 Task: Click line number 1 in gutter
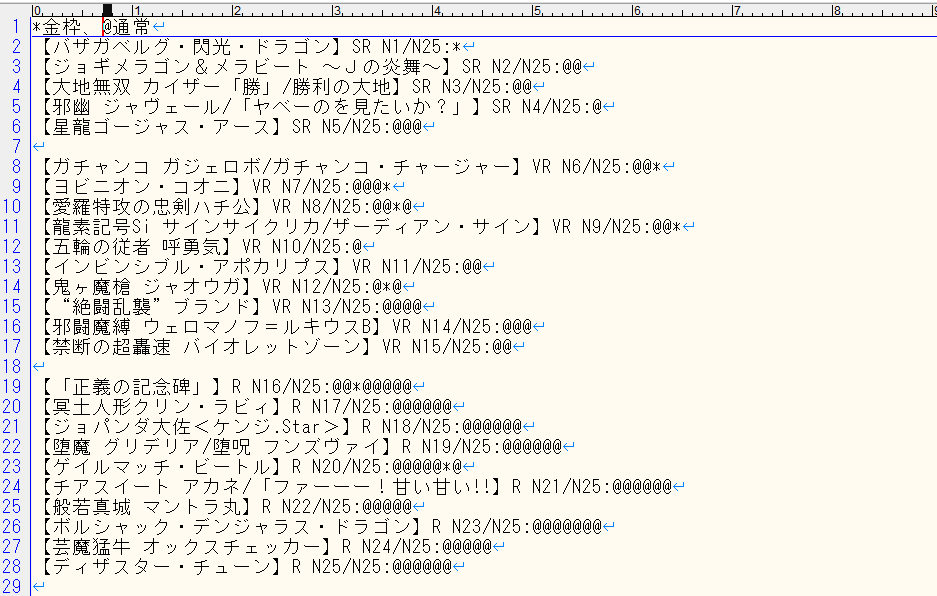pyautogui.click(x=17, y=26)
